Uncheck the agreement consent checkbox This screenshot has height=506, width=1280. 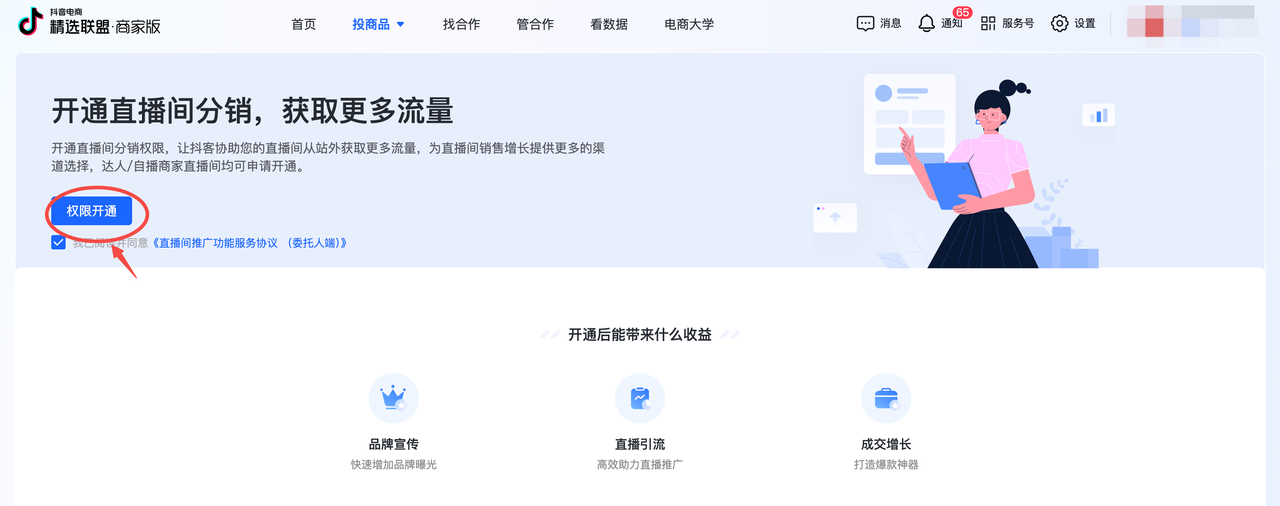click(59, 242)
